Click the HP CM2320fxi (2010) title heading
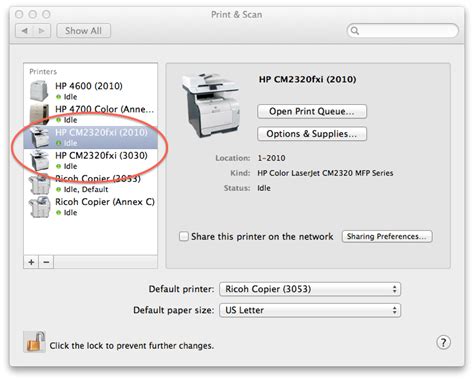 (308, 79)
